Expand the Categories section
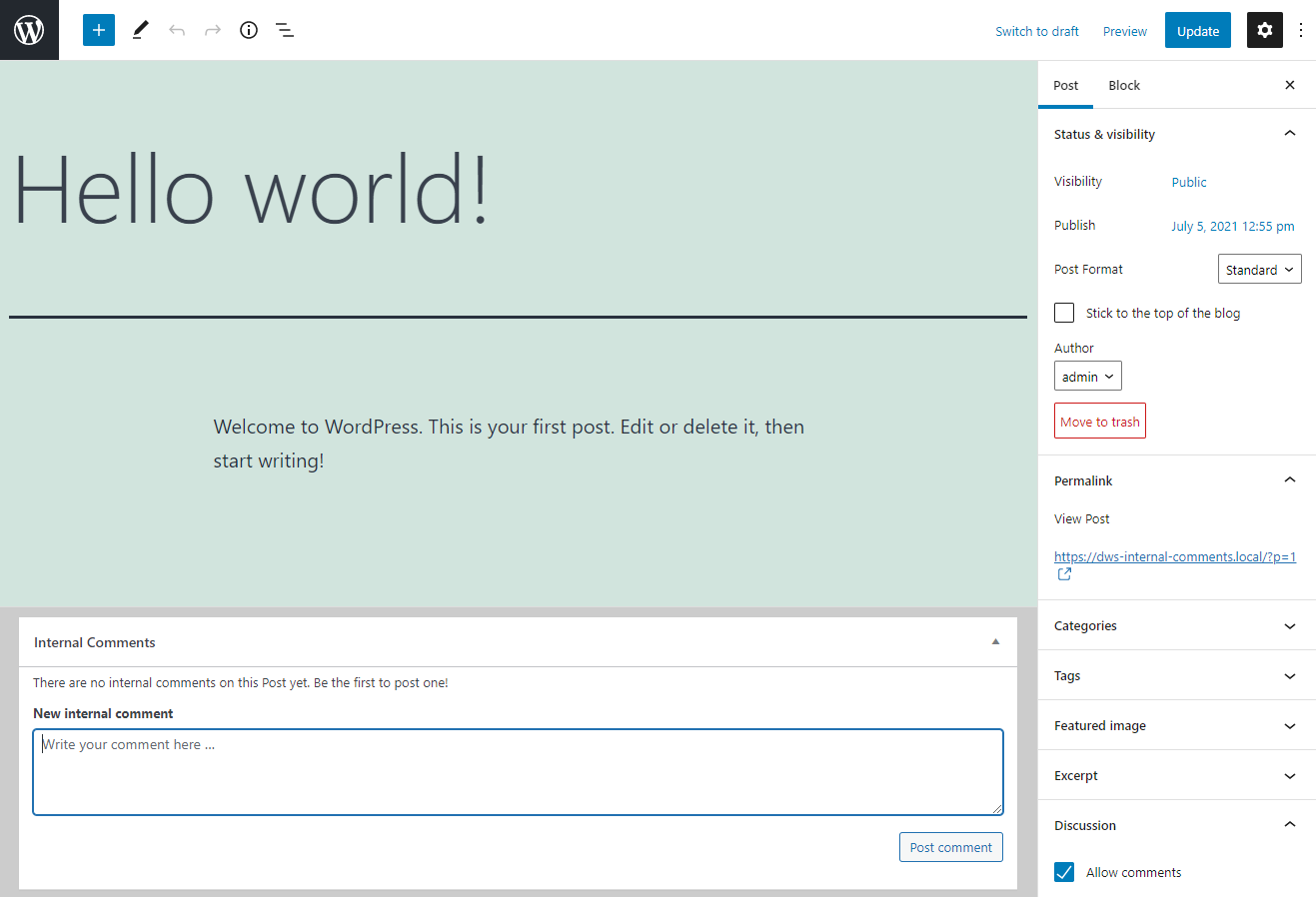 point(1177,625)
